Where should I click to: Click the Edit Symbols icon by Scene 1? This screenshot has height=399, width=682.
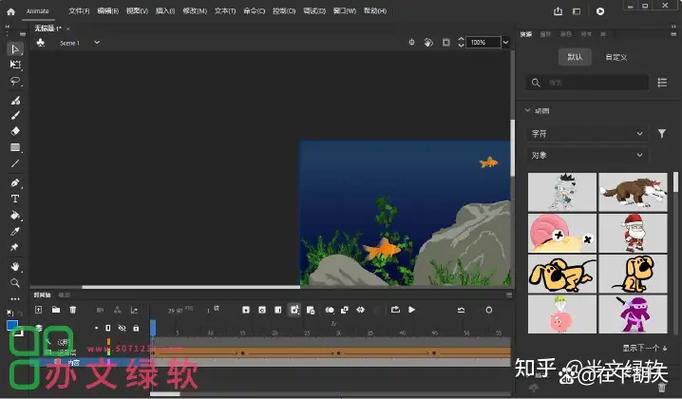click(40, 43)
